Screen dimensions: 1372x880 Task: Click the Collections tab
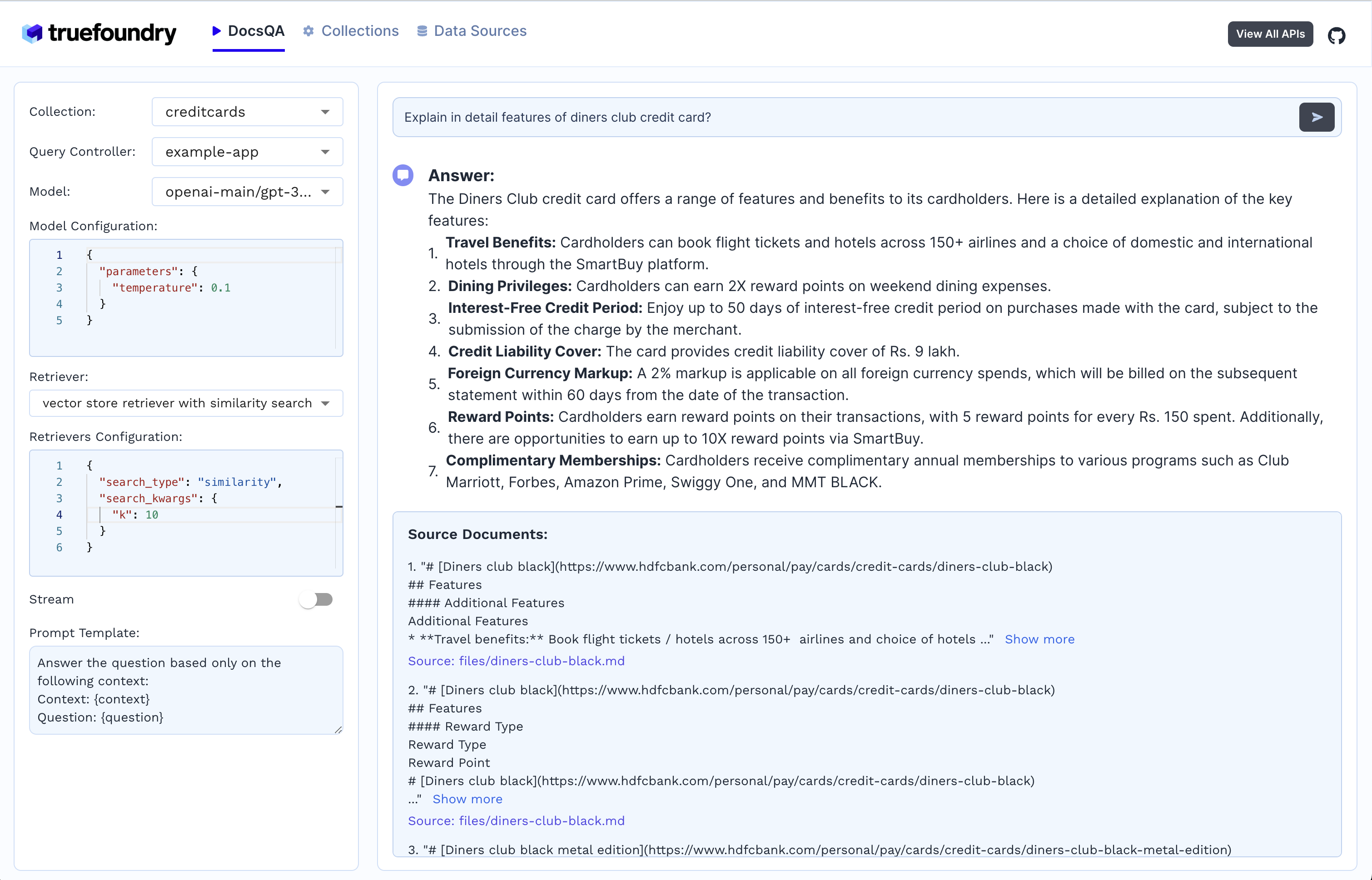click(x=359, y=31)
